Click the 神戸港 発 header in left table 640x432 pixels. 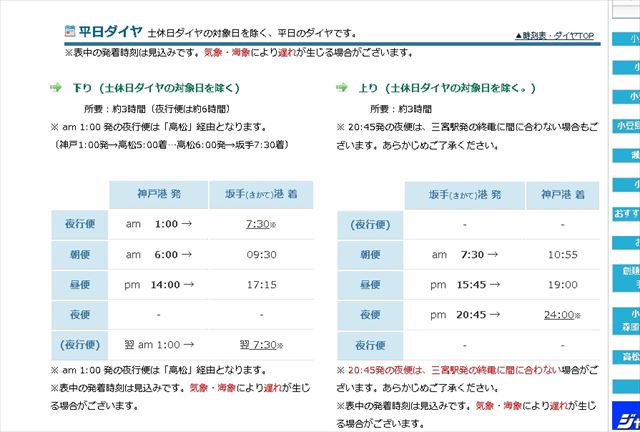click(x=159, y=194)
